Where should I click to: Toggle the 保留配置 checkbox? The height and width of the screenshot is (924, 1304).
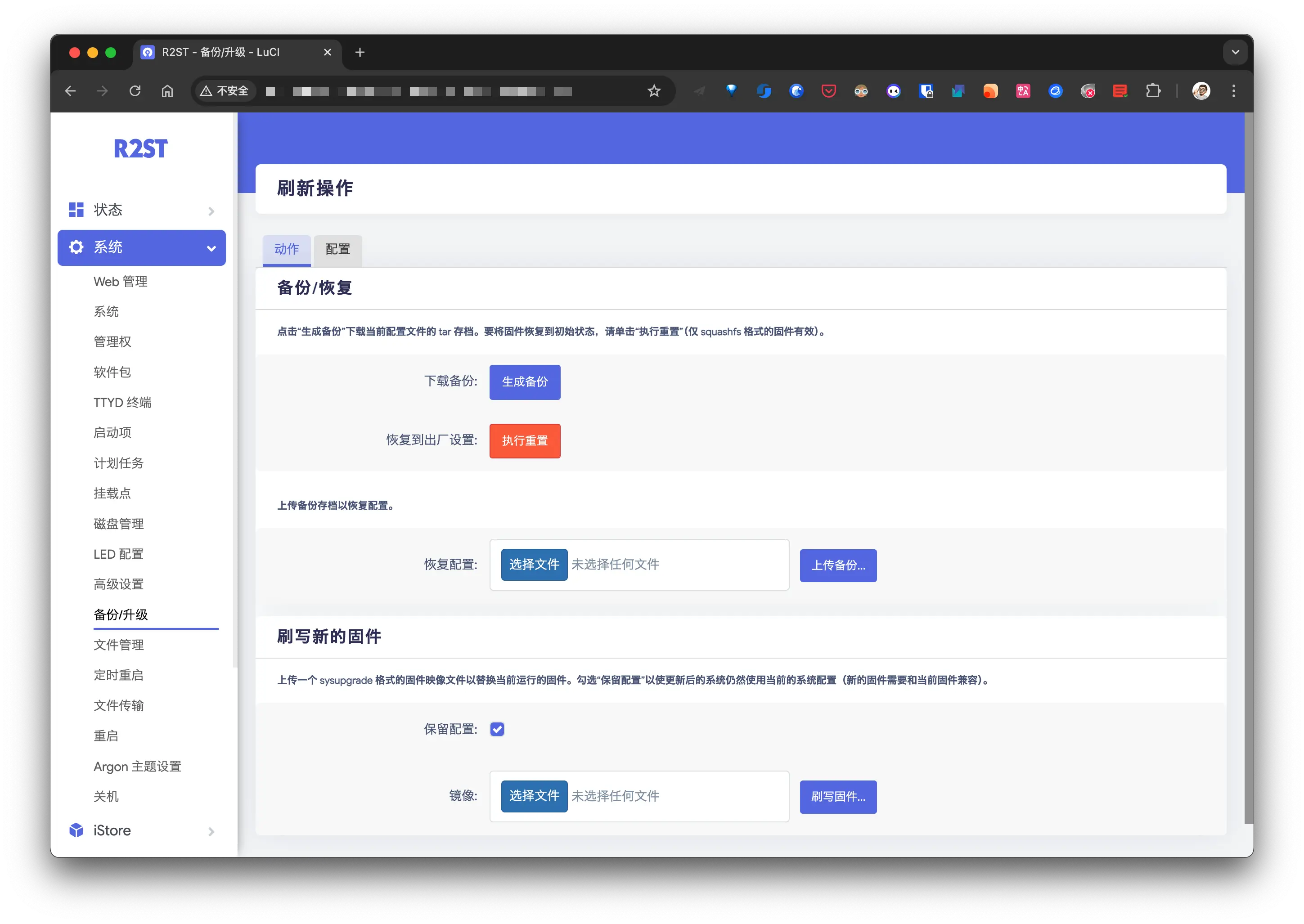[x=497, y=729]
